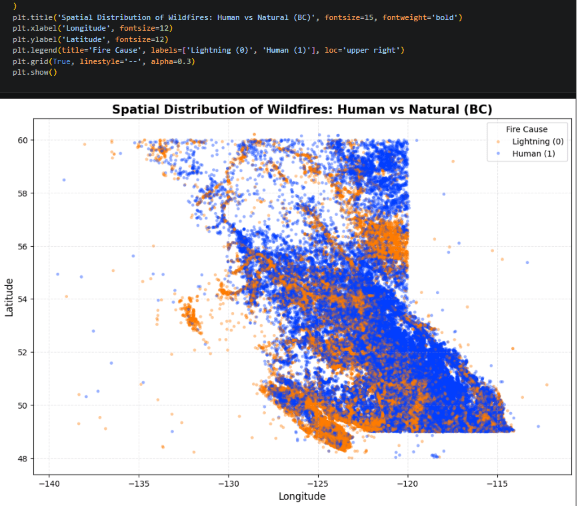Place cursor on the plt.xlabel code line
The image size is (577, 507).
coord(92,28)
